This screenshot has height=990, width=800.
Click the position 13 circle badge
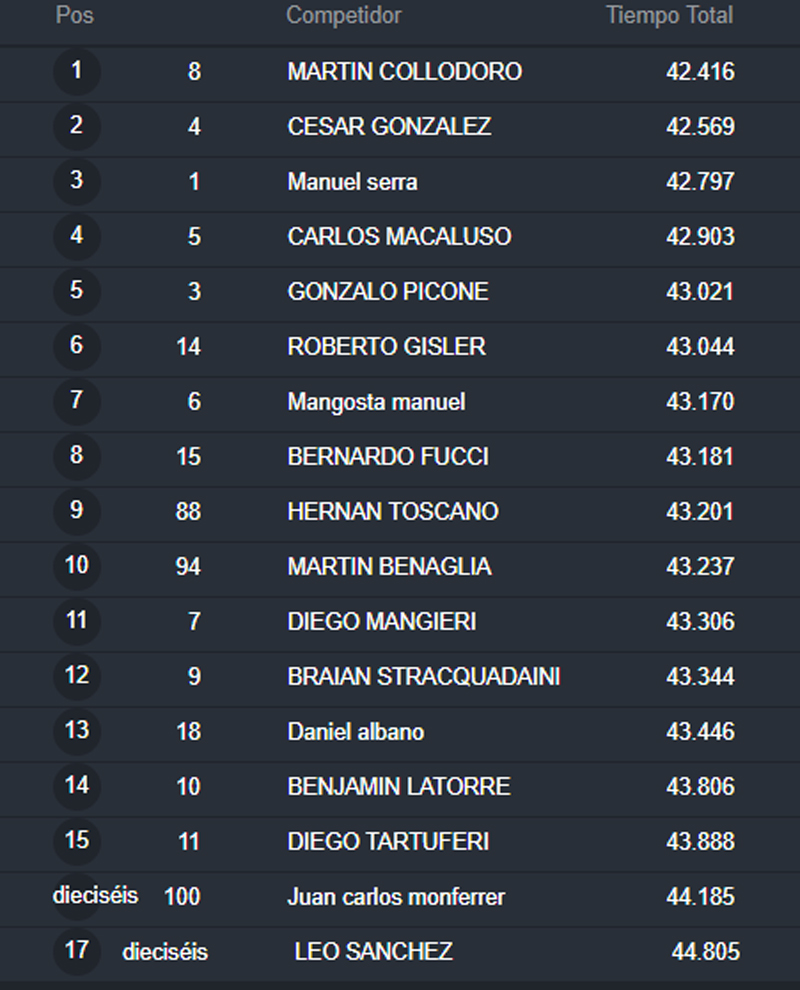point(76,731)
